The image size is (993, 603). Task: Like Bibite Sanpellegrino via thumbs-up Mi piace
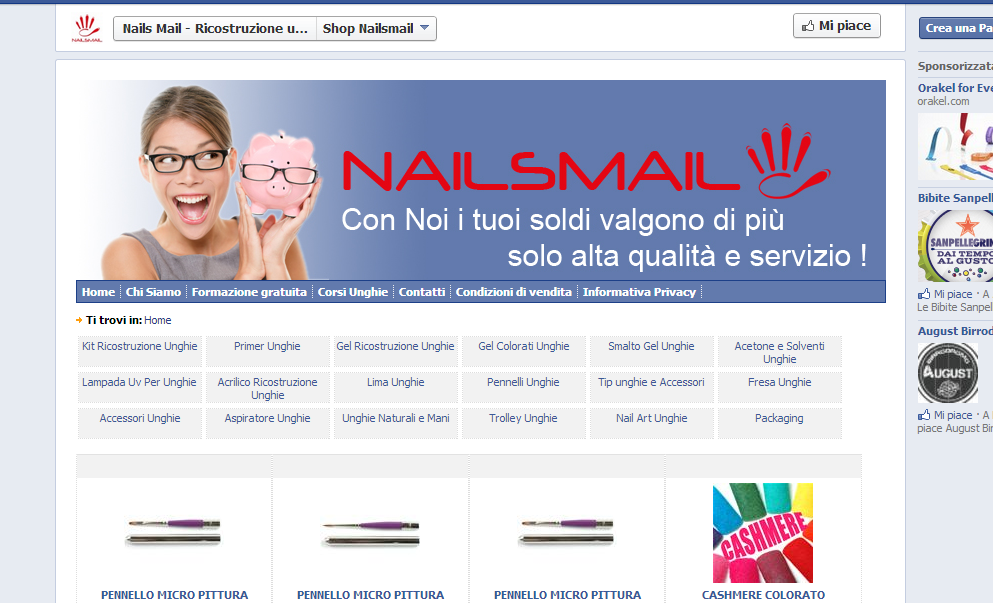click(945, 295)
